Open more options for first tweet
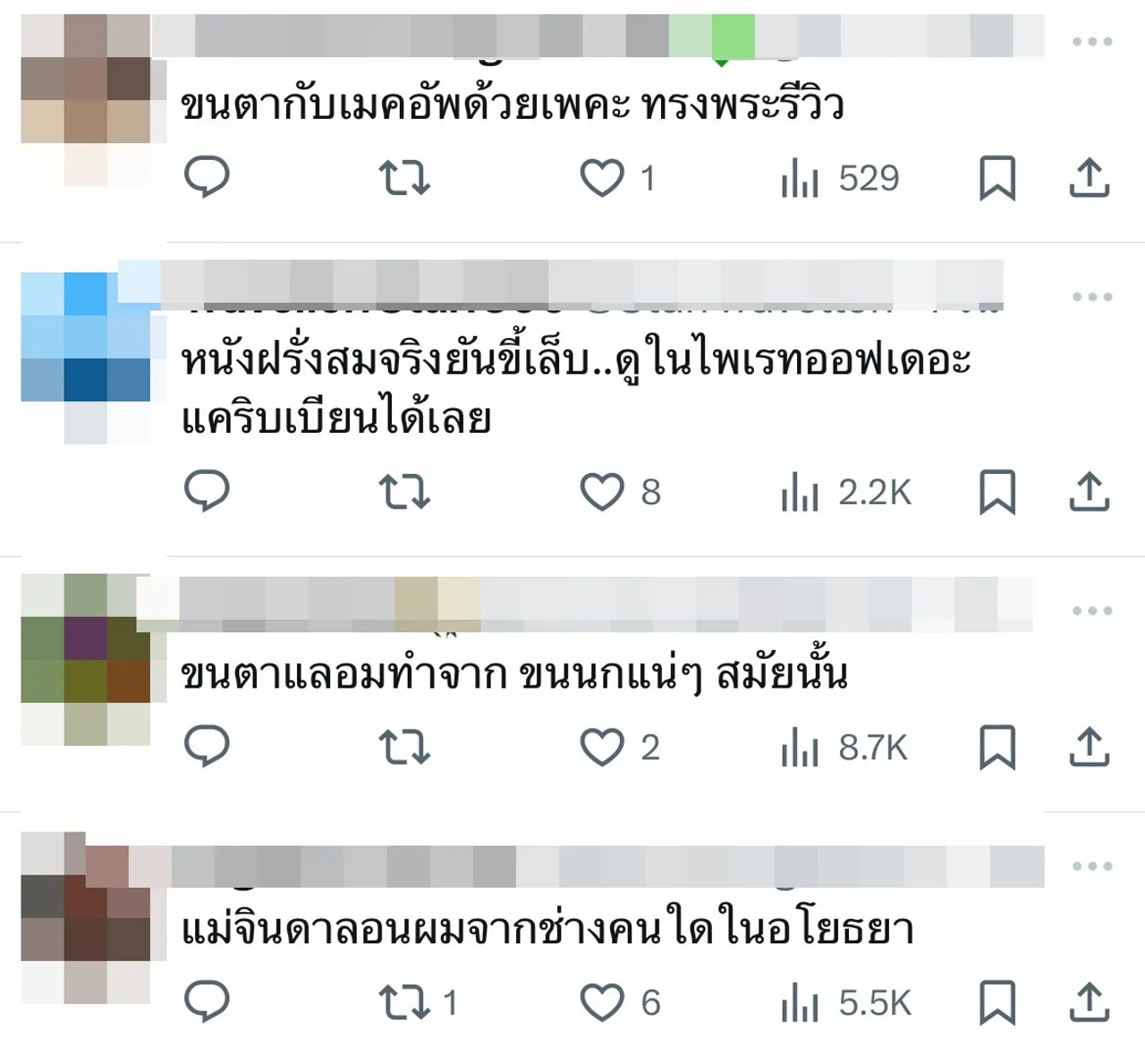 [1091, 41]
